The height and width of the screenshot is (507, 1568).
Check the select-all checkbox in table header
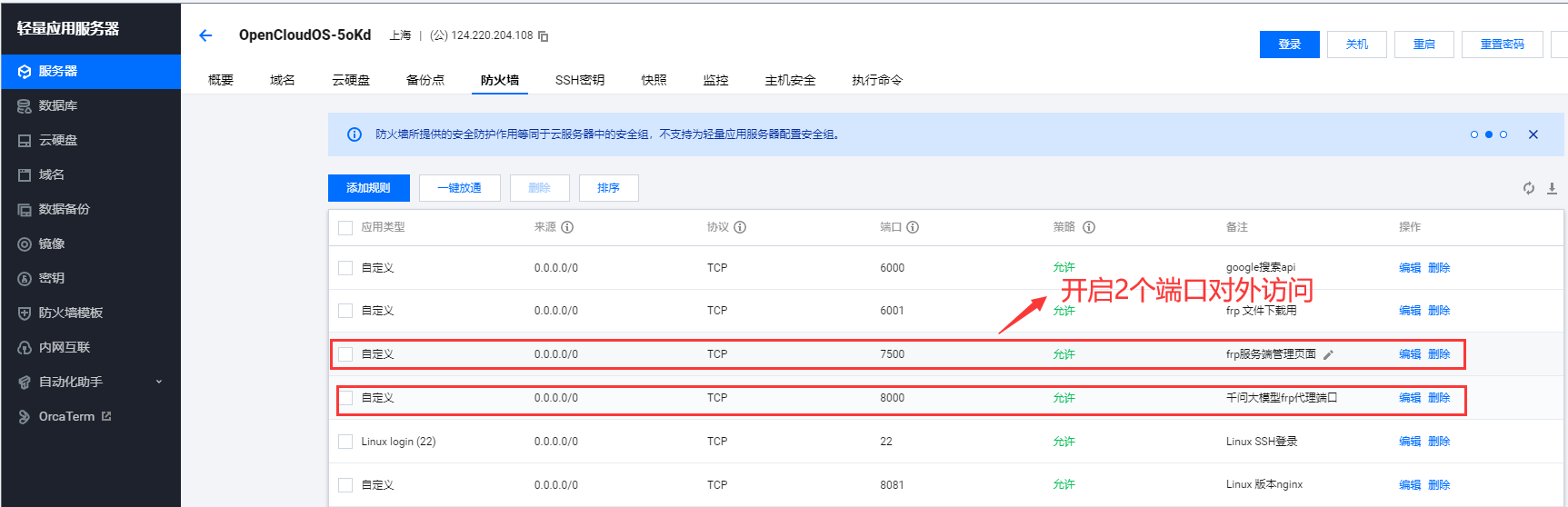tap(345, 228)
